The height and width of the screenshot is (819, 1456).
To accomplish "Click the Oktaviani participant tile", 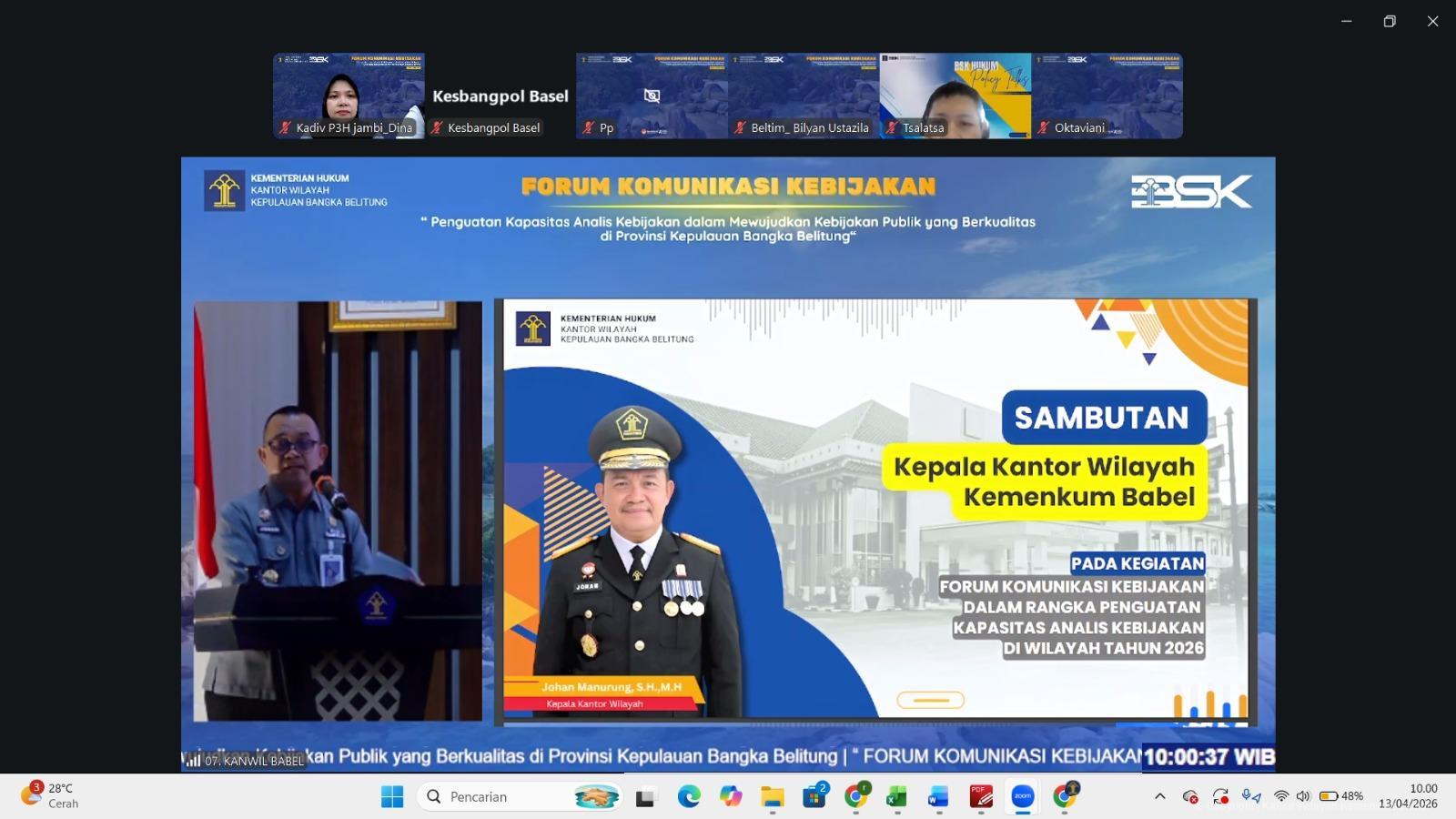I will 1107,96.
